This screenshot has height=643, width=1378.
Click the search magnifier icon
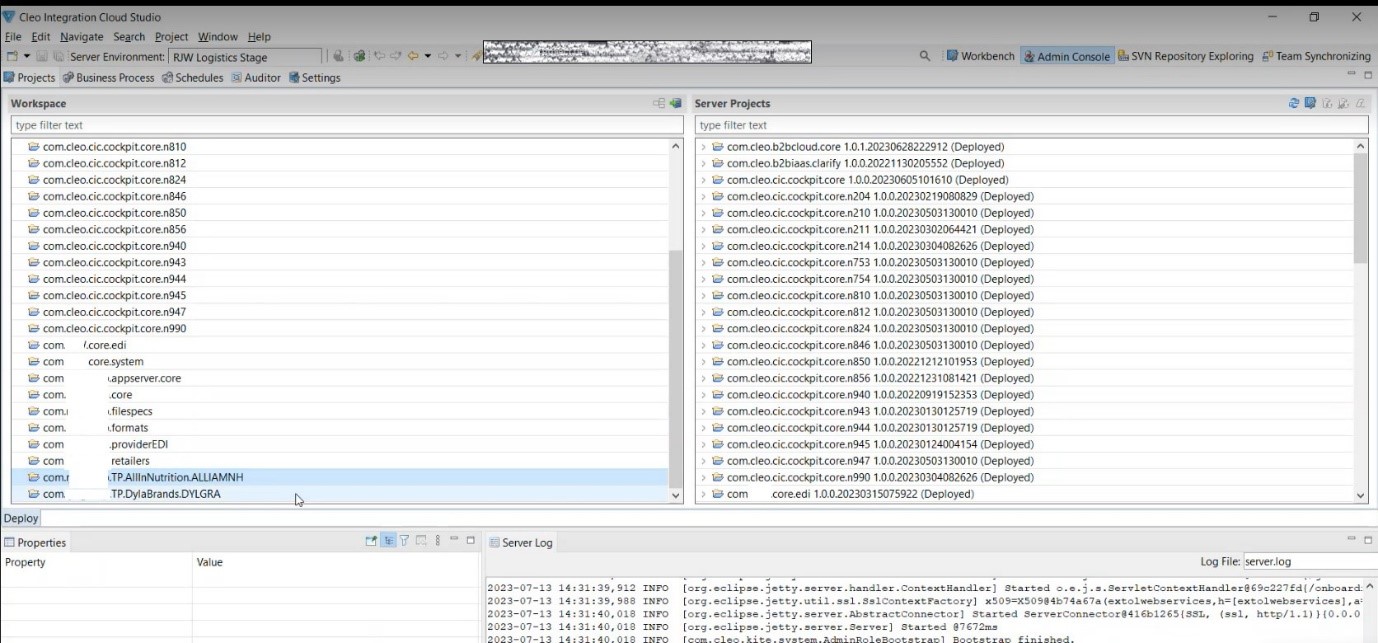925,57
